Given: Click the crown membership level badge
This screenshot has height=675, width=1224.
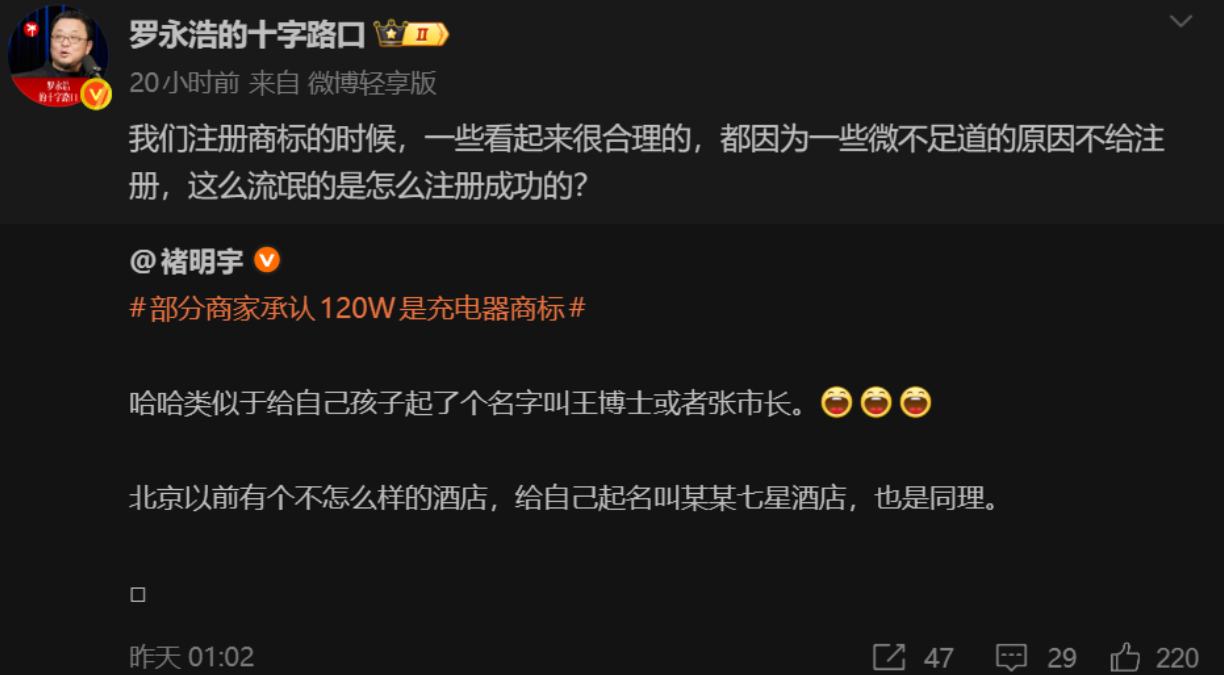Looking at the screenshot, I should pos(411,34).
